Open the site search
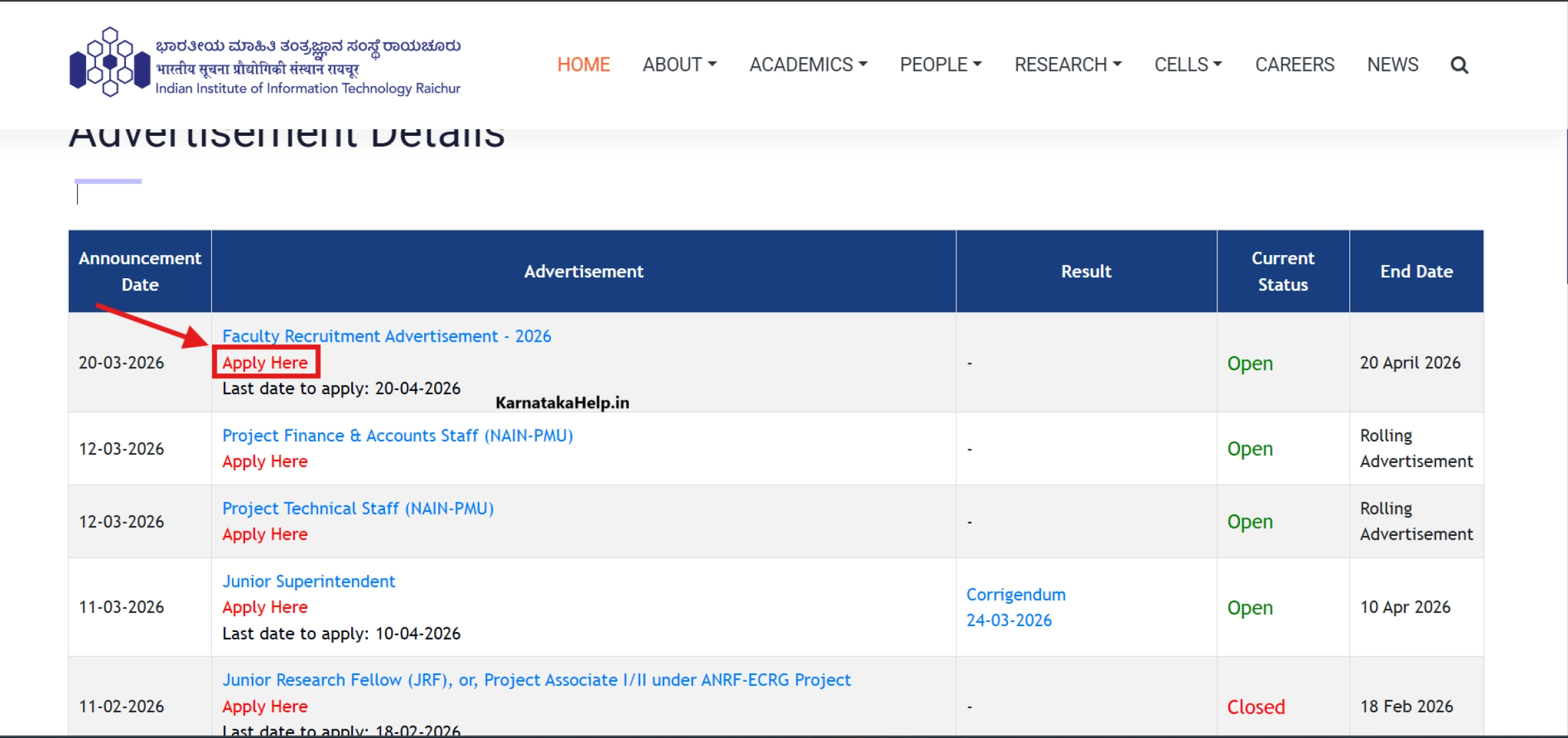The height and width of the screenshot is (738, 1568). coord(1459,64)
